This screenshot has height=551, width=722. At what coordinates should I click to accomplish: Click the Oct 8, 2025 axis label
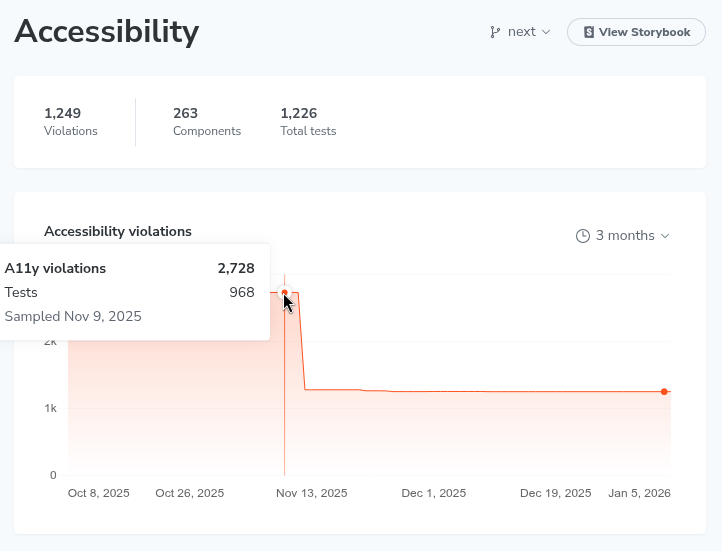99,493
